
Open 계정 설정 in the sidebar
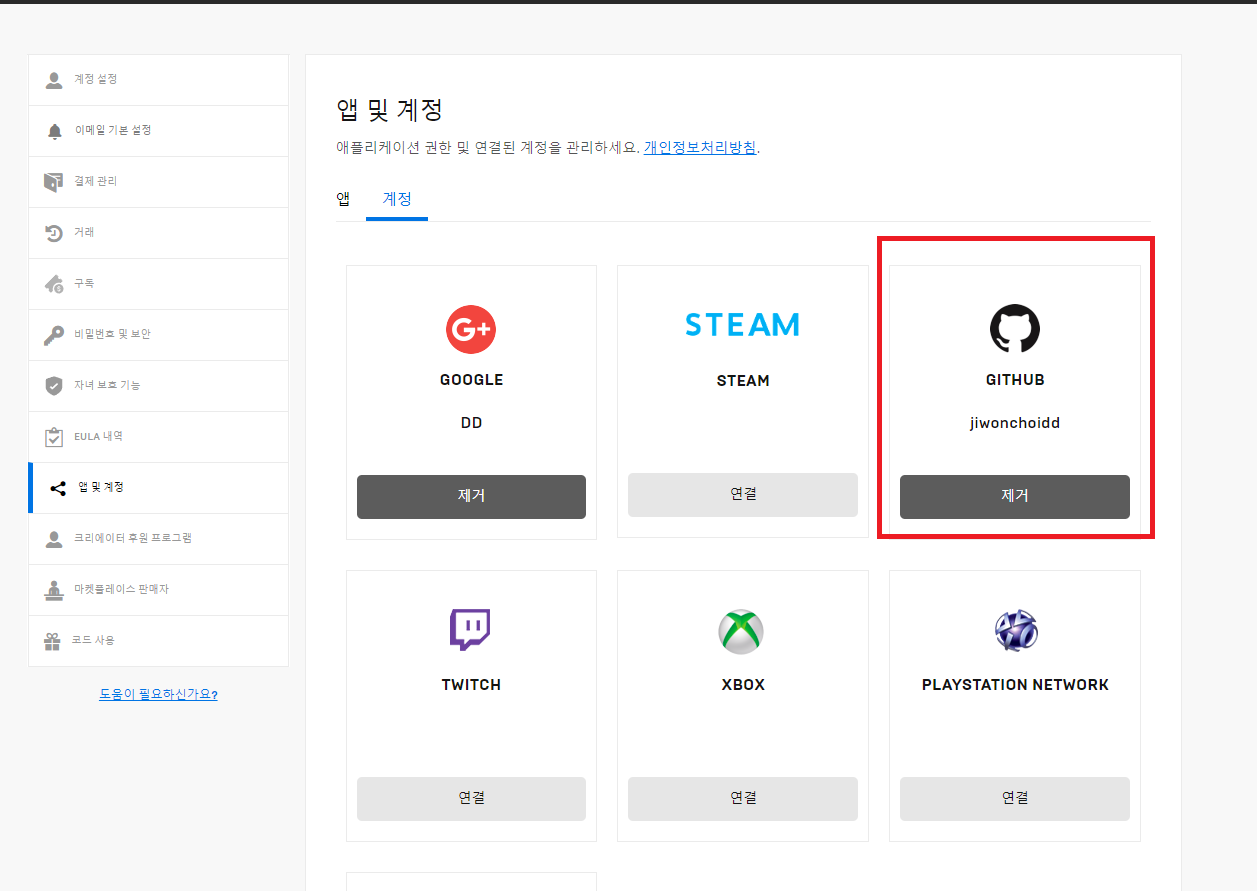click(158, 80)
